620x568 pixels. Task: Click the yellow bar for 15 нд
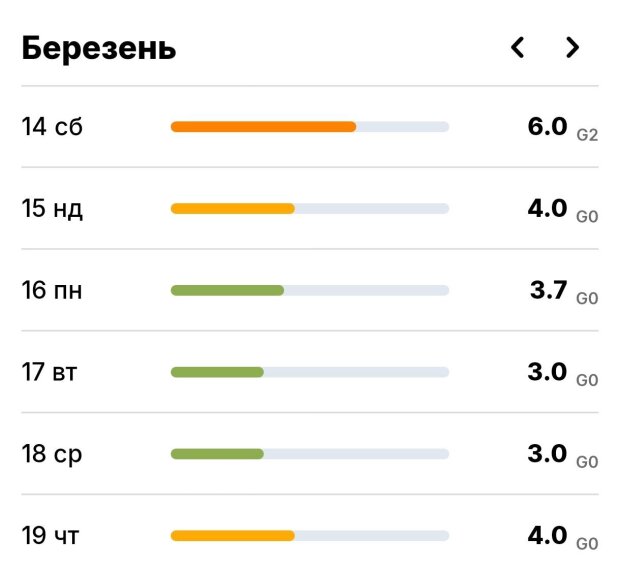coord(232,209)
